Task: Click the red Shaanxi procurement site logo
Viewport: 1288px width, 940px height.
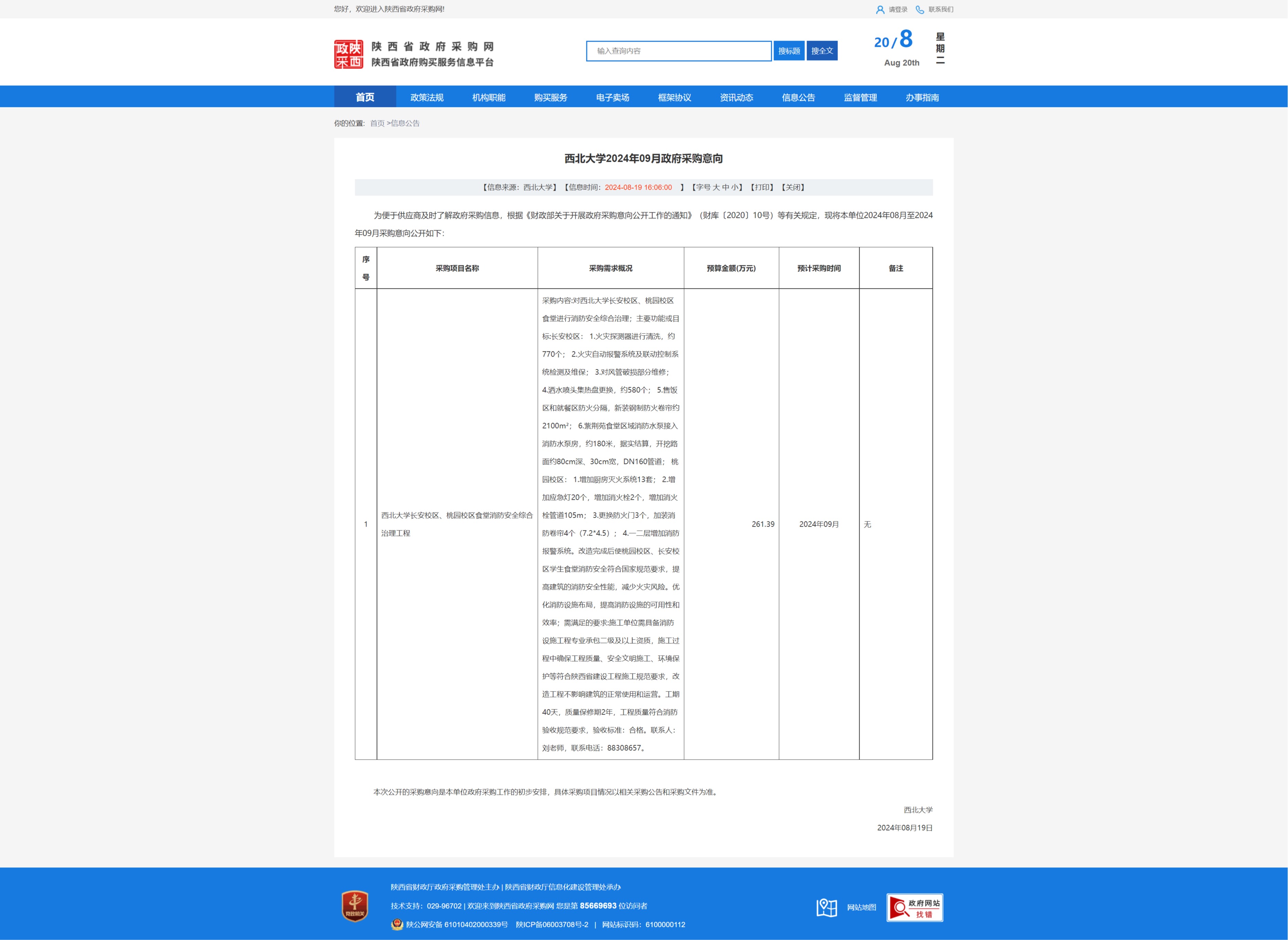Action: point(348,54)
